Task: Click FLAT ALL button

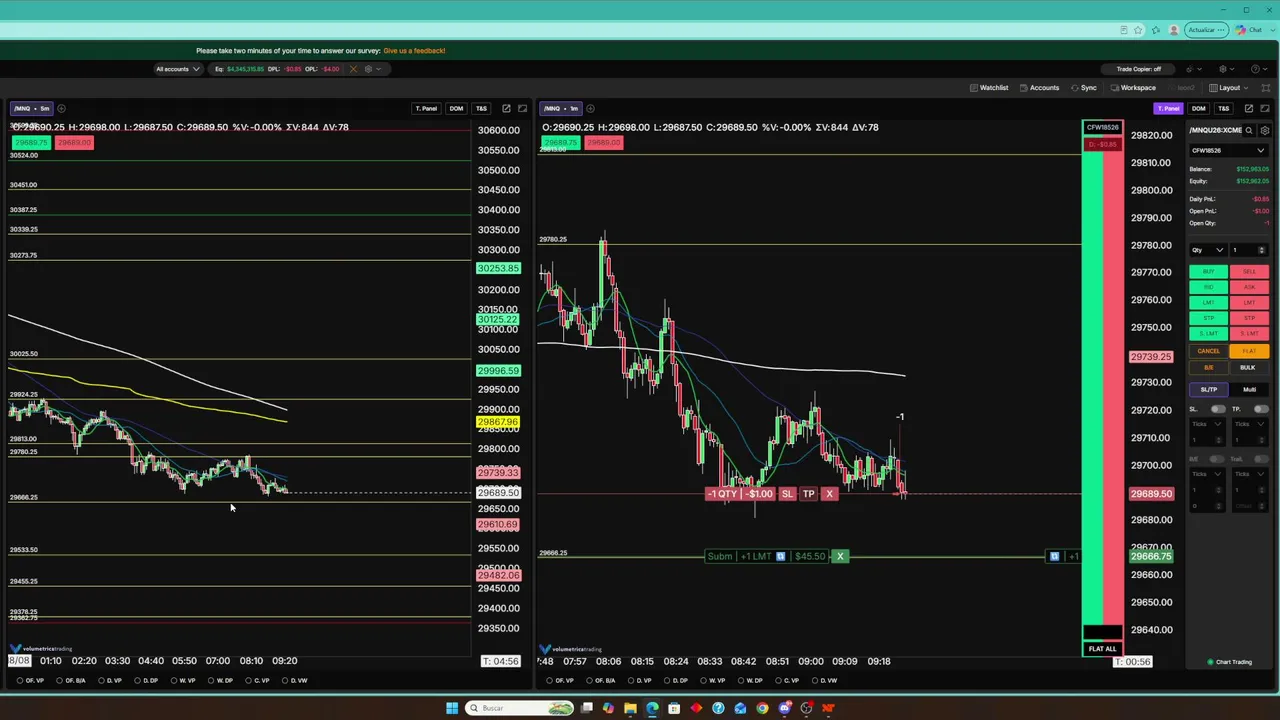Action: [1102, 649]
